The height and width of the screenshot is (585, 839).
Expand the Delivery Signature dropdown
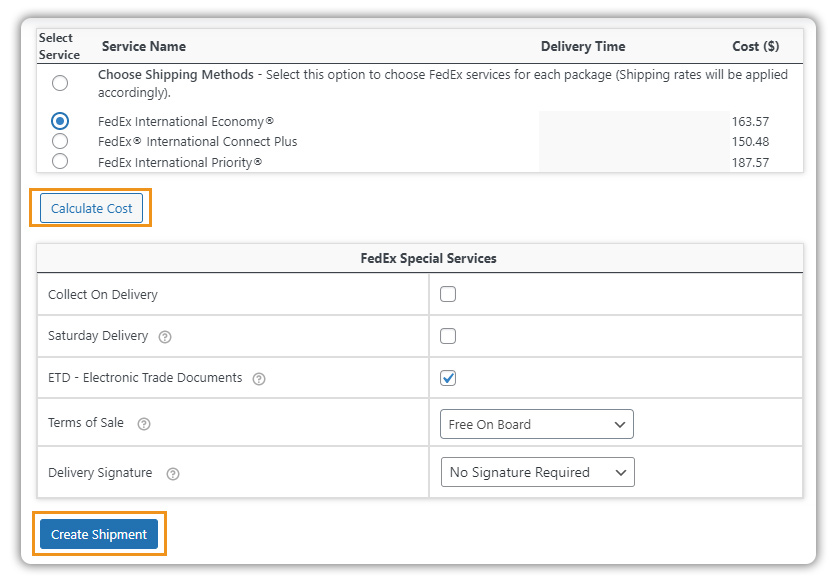[x=538, y=472]
